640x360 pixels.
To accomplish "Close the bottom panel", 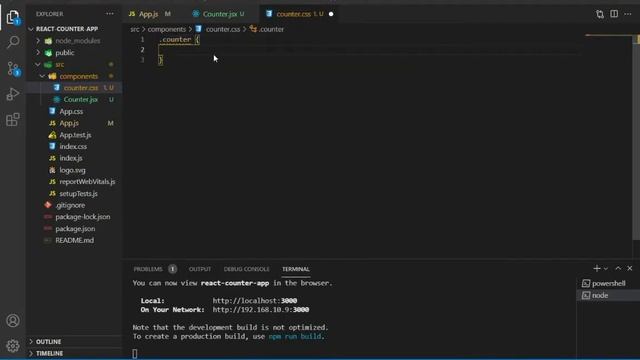I will click(629, 268).
